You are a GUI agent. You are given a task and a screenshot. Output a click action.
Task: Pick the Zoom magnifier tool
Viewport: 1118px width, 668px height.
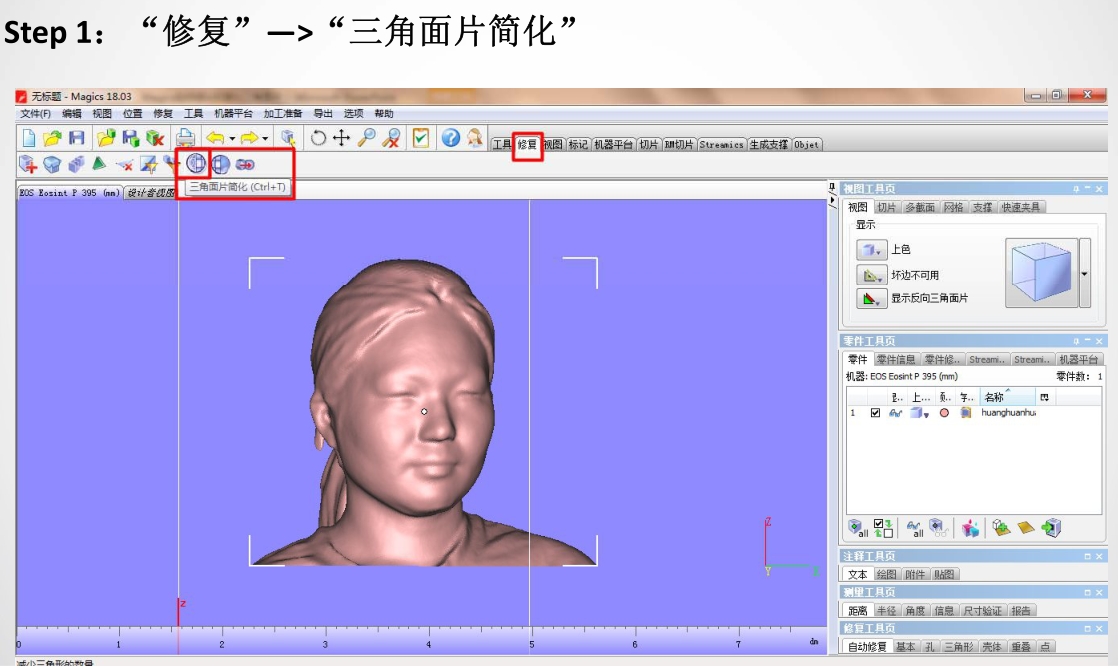[366, 137]
